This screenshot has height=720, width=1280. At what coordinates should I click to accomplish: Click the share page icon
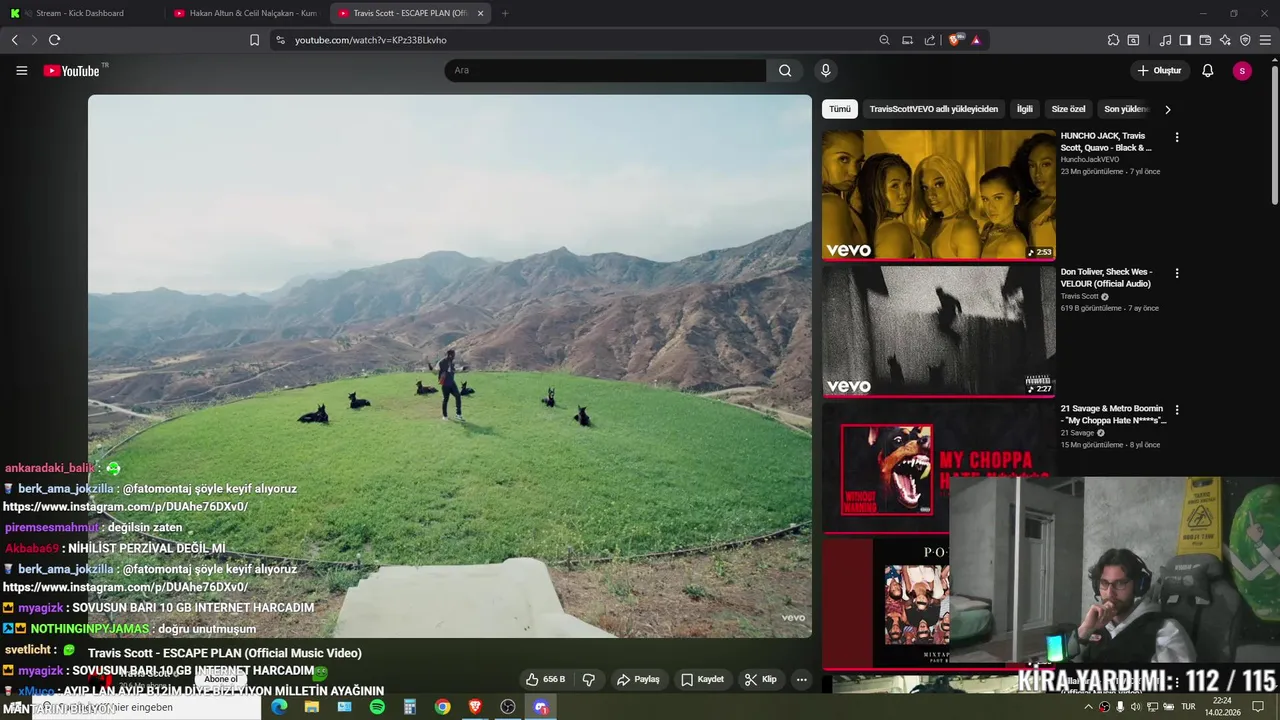pyautogui.click(x=930, y=40)
